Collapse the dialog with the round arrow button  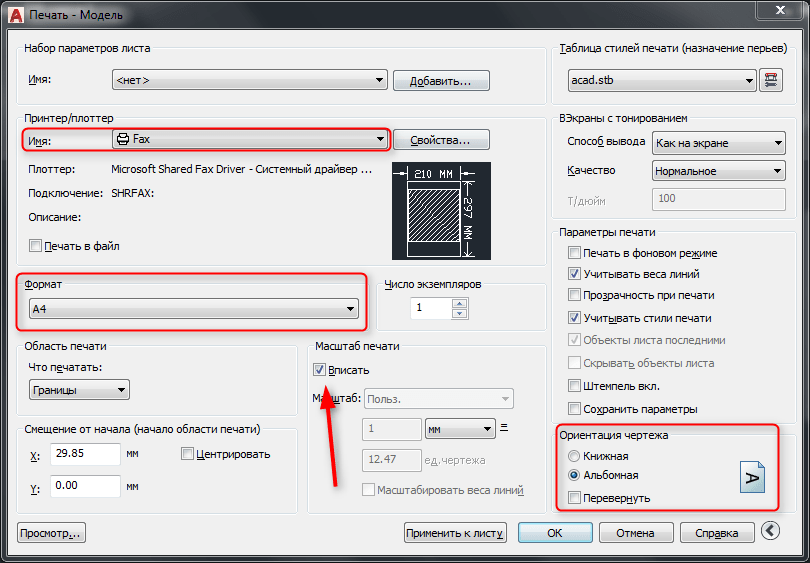point(769,532)
